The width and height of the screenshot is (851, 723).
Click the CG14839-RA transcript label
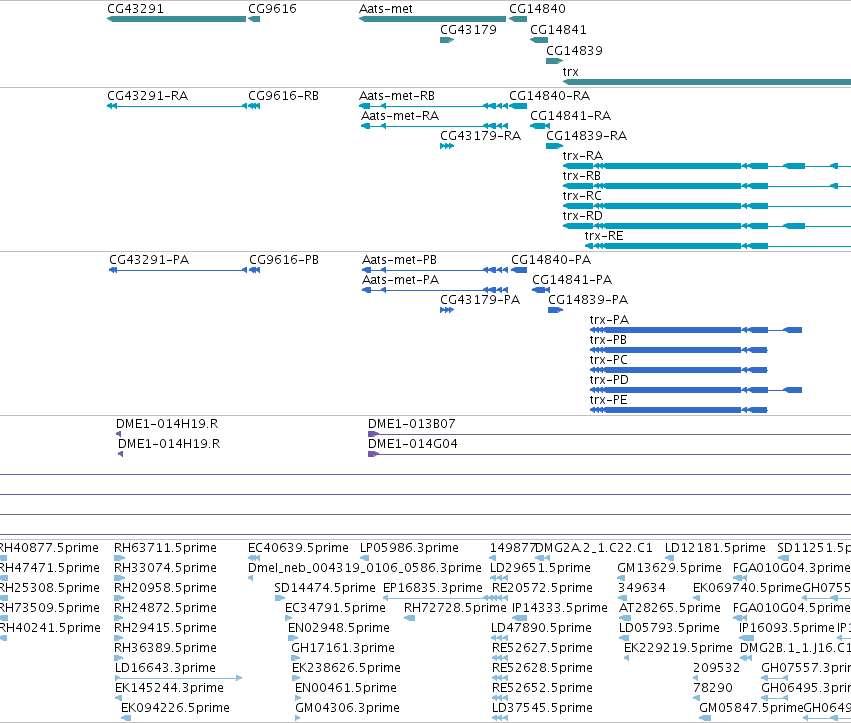586,136
